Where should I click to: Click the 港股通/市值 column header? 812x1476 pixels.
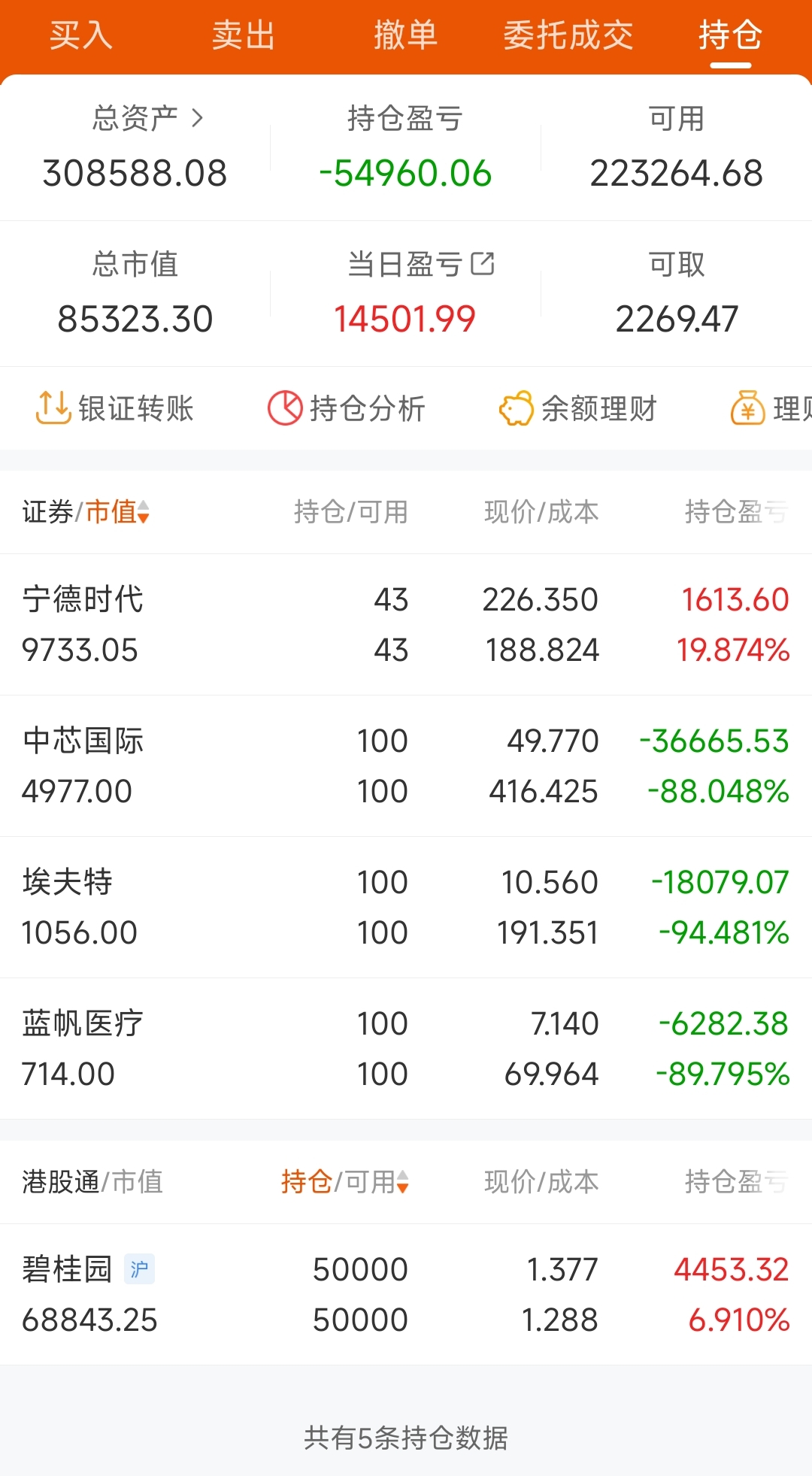pos(92,1182)
